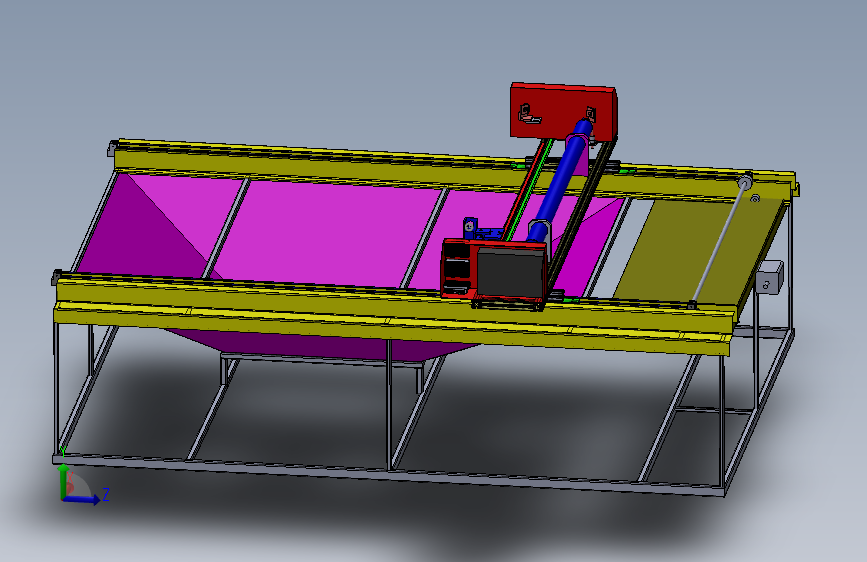Select the gray front bottom frame beam
867x562 pixels.
click(389, 475)
